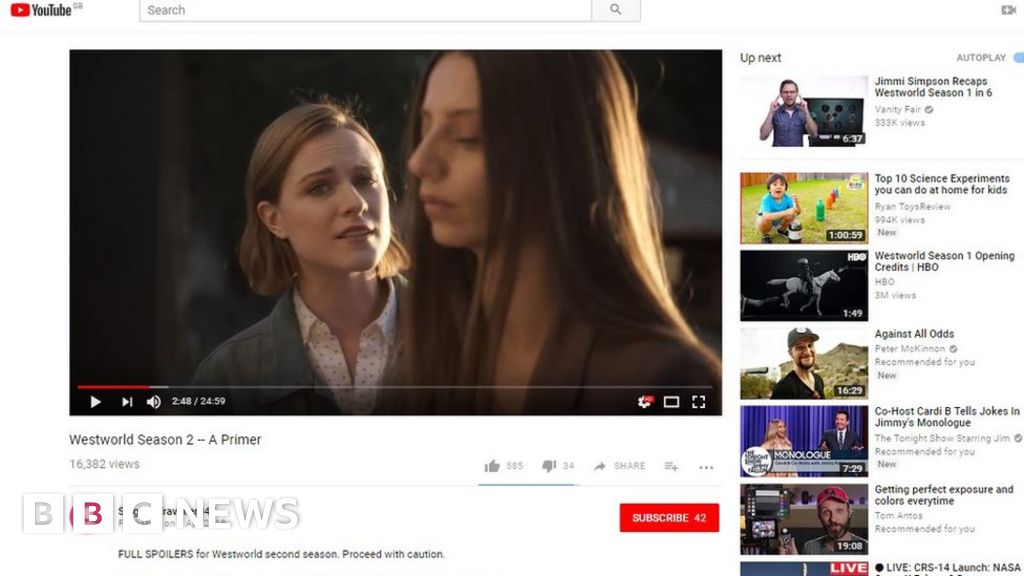Open Co-Host Cardi B monologue thumbnail

(x=804, y=441)
